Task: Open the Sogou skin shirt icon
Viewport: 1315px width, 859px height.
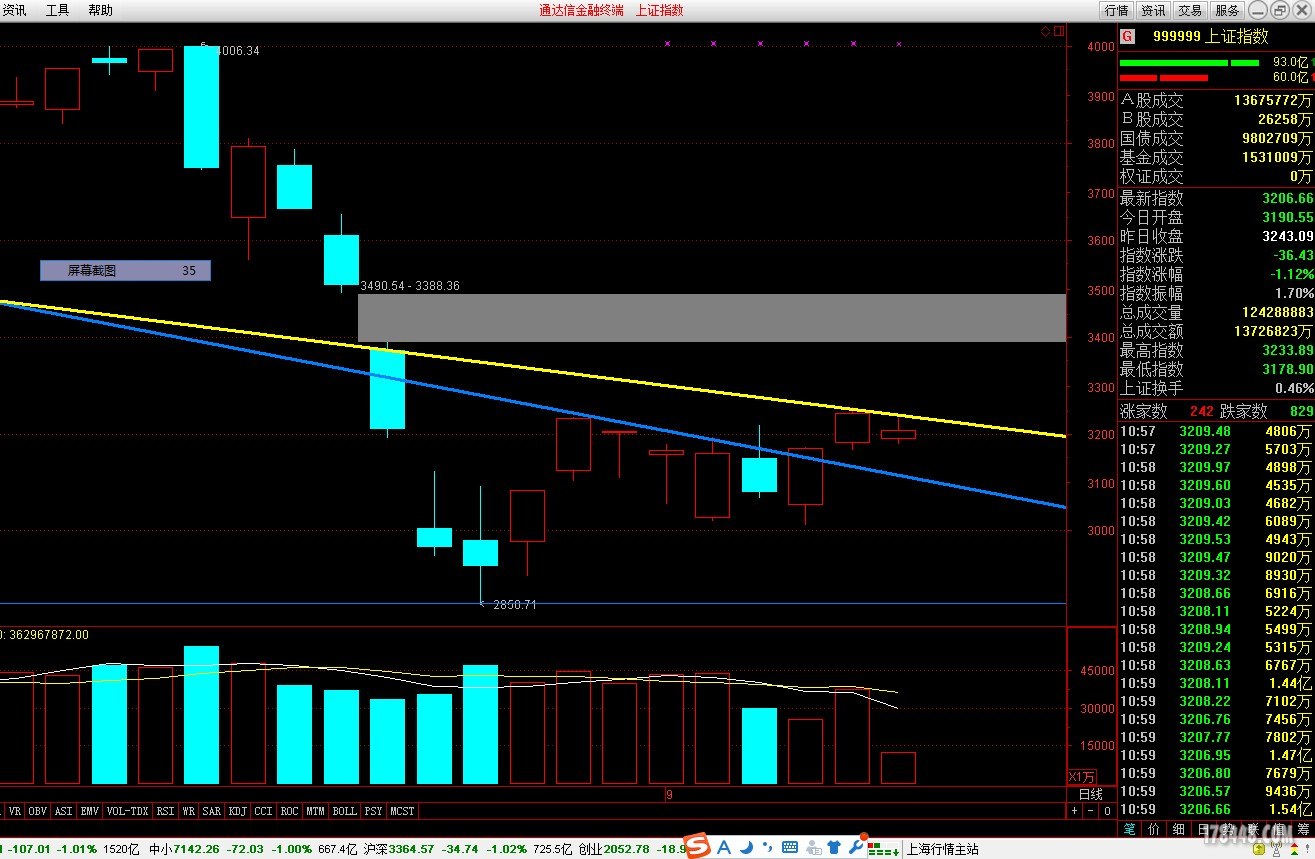Action: (x=834, y=848)
